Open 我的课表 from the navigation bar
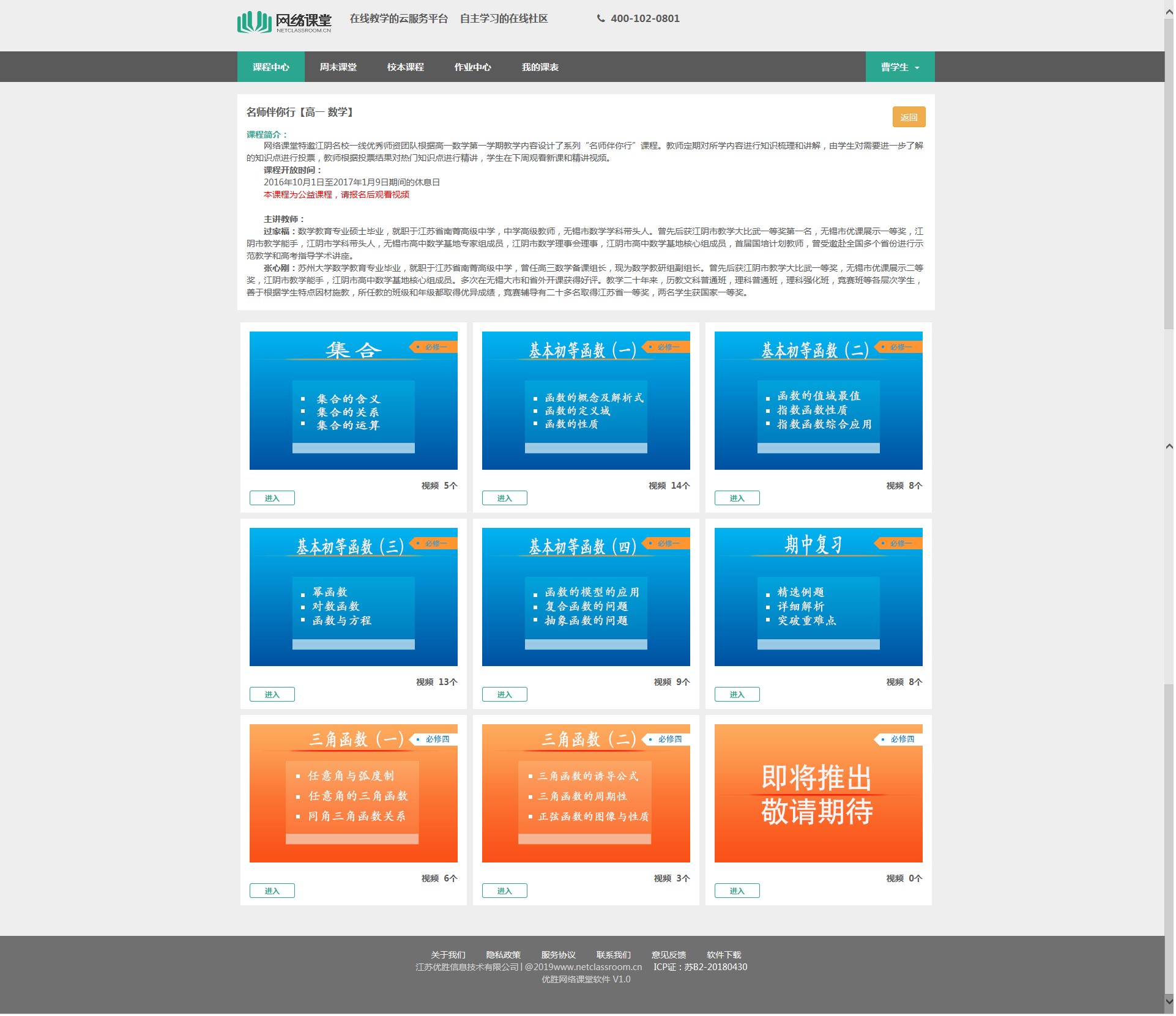 pyautogui.click(x=540, y=67)
